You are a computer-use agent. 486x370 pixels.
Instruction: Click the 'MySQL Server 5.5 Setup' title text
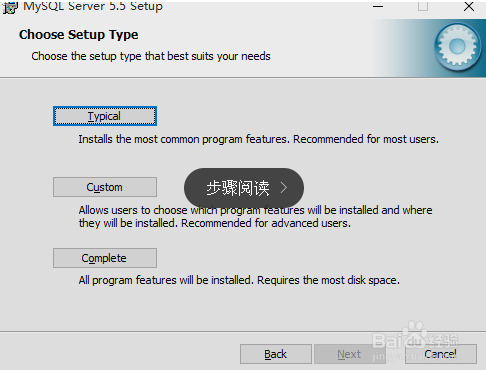(x=93, y=6)
